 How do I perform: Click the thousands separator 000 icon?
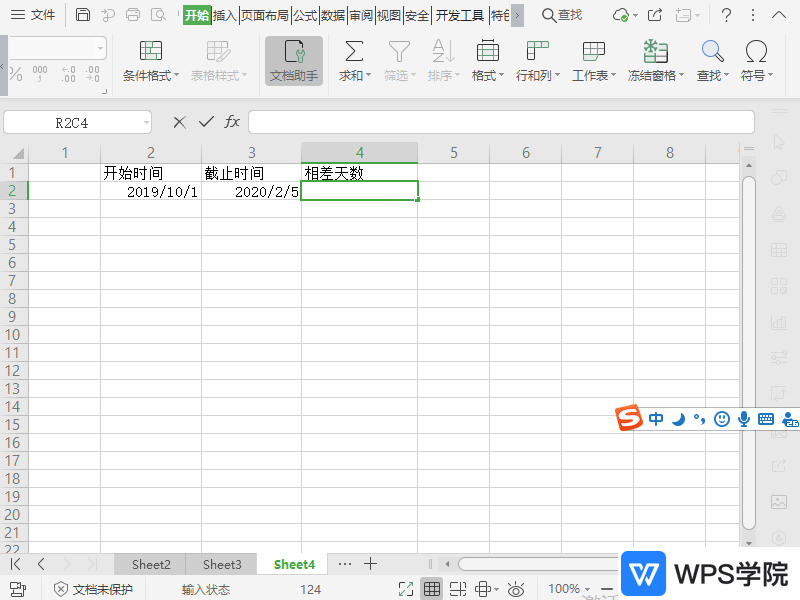(x=40, y=74)
